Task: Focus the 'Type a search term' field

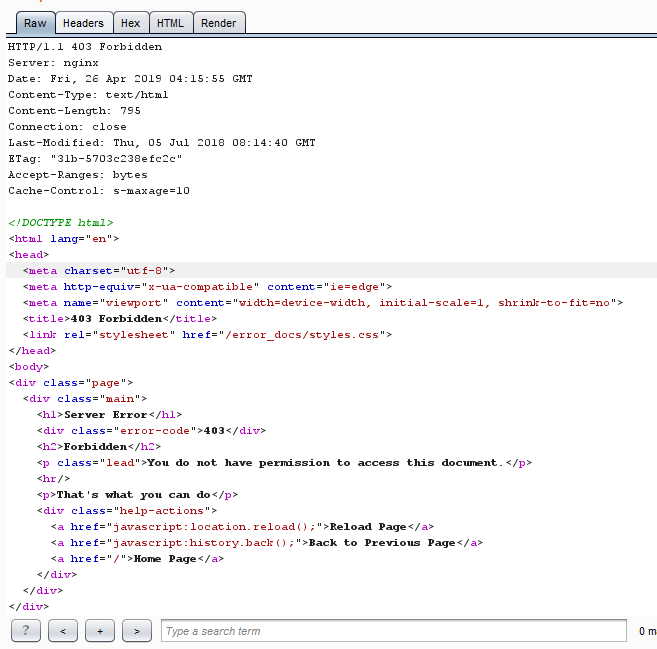Action: tap(394, 630)
